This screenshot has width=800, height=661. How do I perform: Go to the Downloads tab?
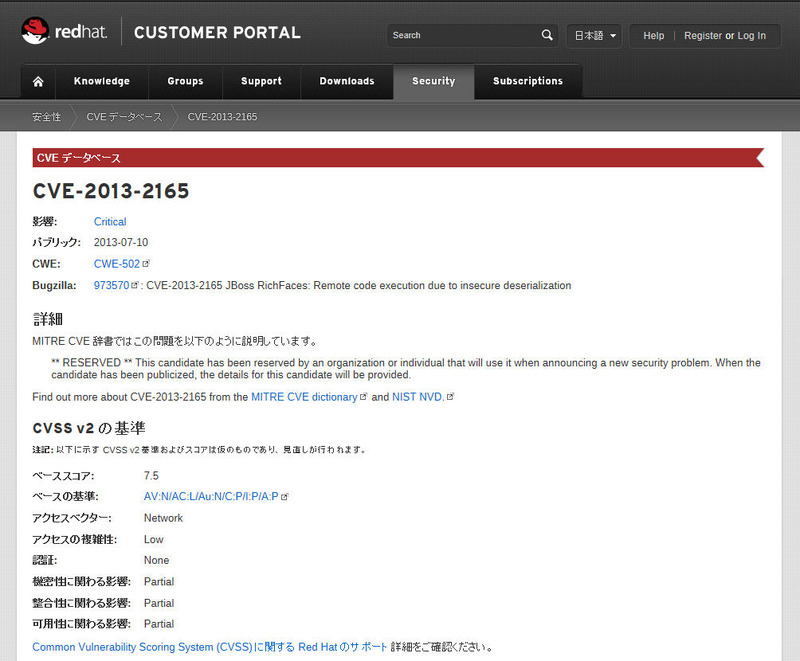(x=347, y=81)
